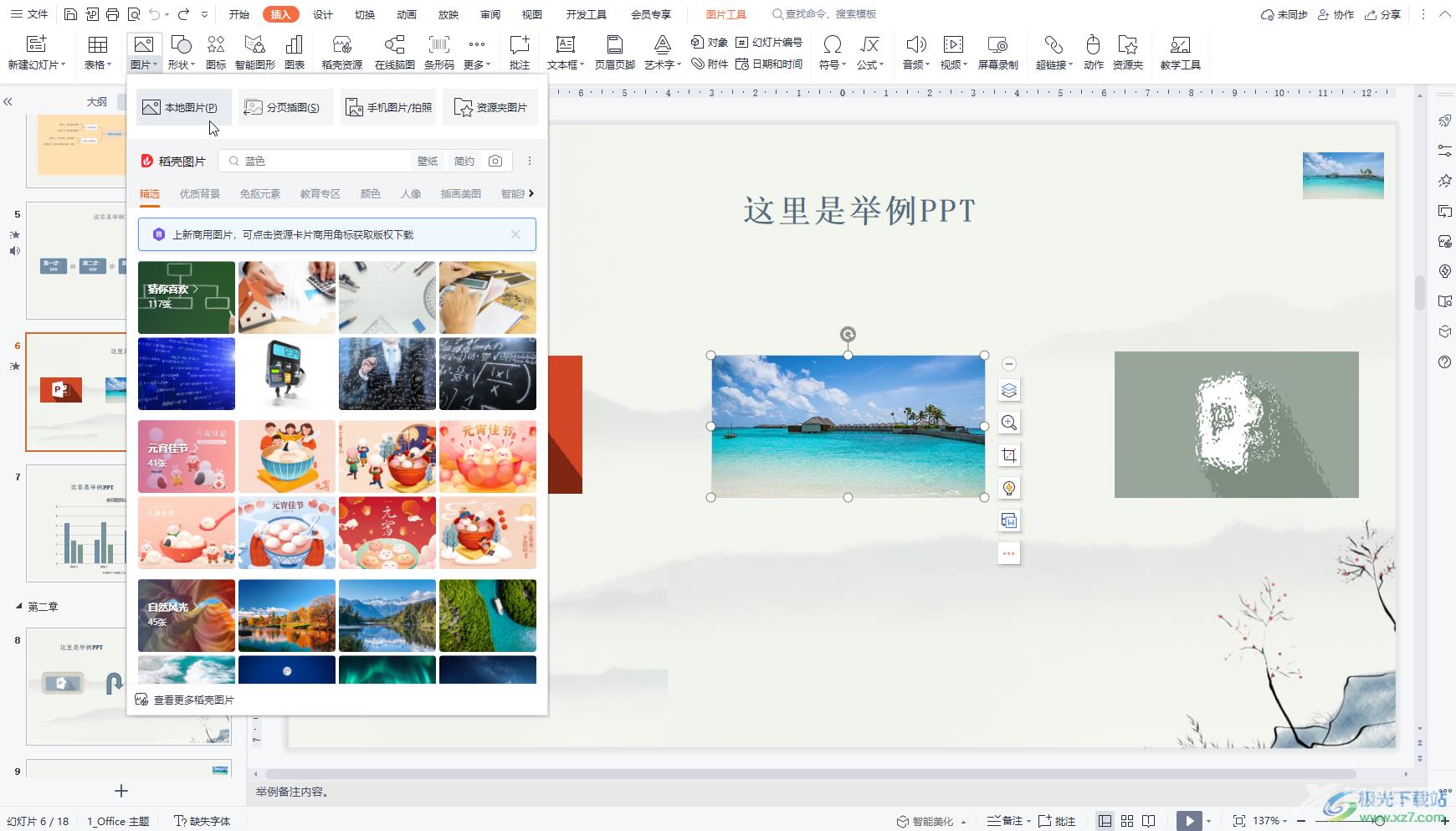
Task: Pick the calculator cartoon character image
Action: pos(287,373)
